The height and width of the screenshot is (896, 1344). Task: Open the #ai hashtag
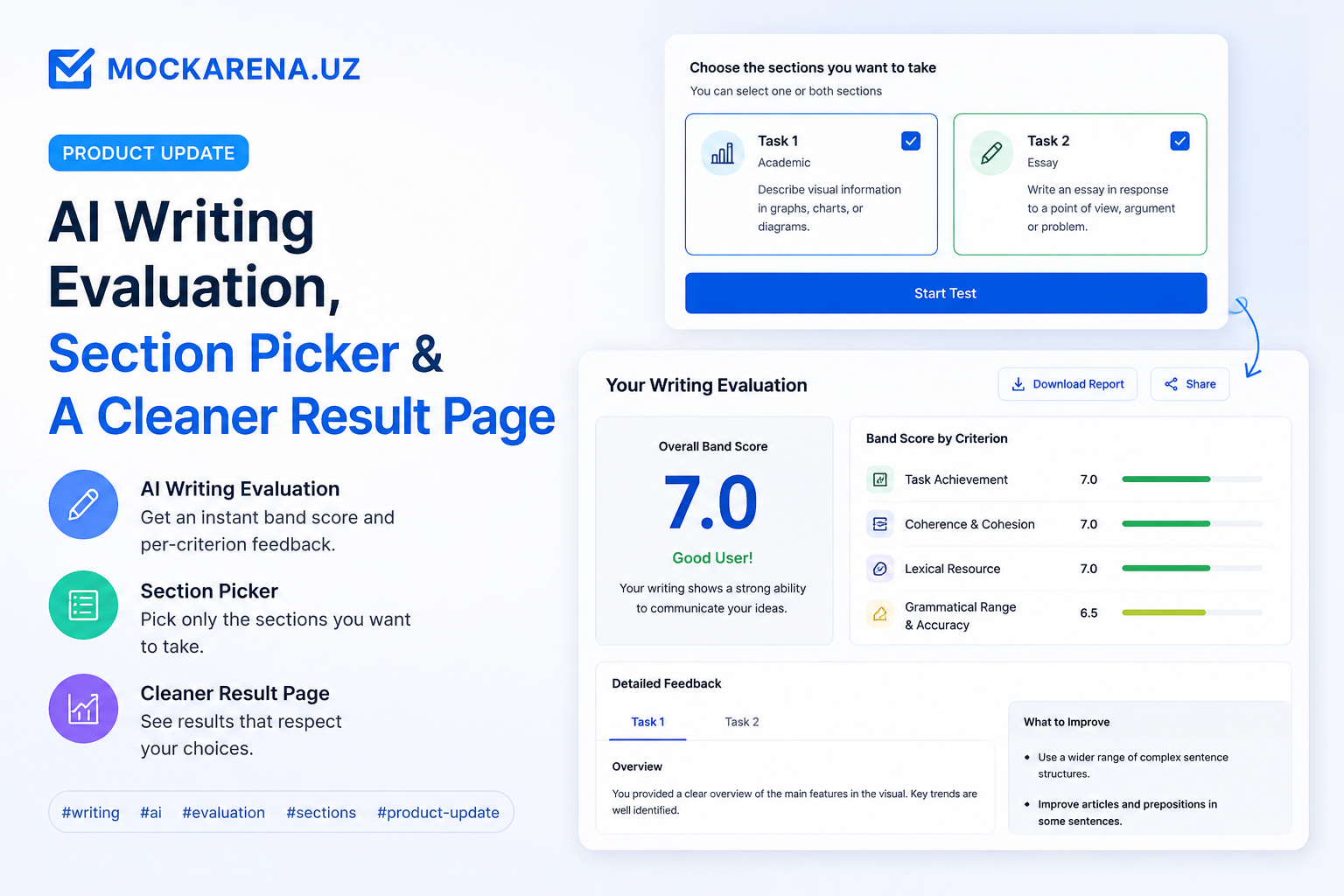click(x=151, y=813)
